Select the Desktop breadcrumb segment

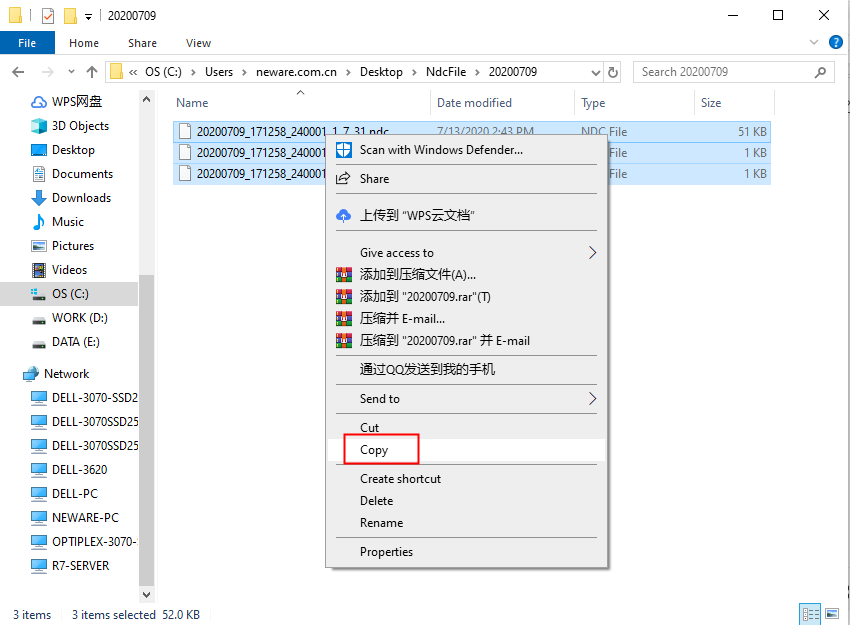tap(381, 72)
